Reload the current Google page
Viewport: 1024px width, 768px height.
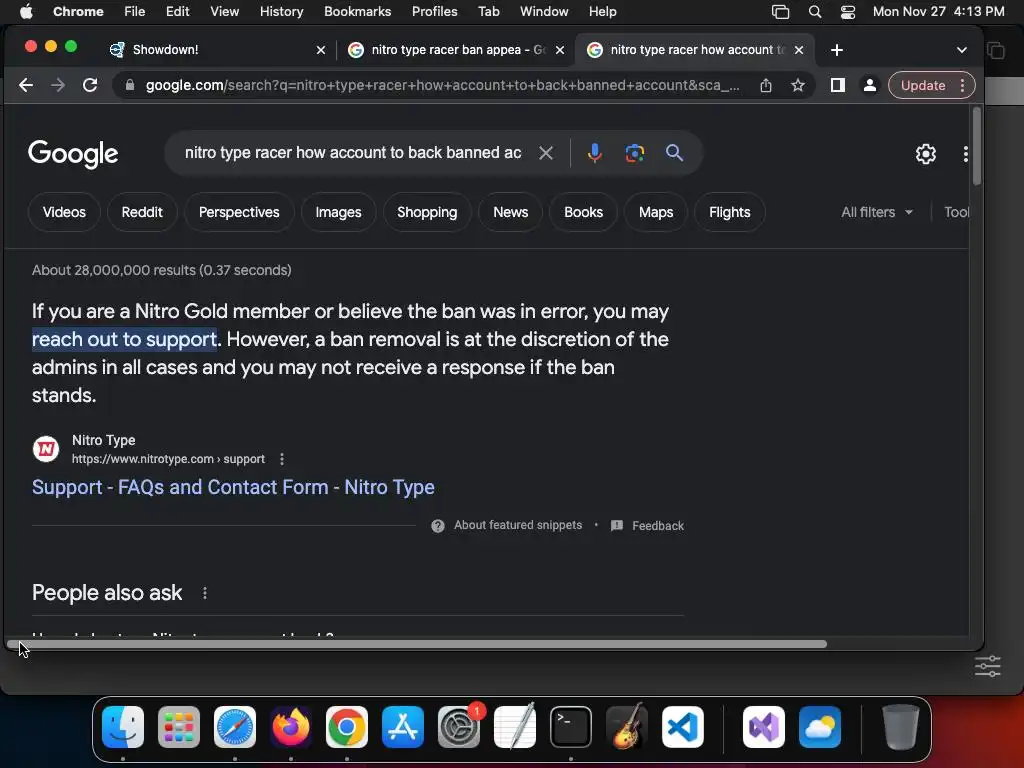[x=90, y=85]
